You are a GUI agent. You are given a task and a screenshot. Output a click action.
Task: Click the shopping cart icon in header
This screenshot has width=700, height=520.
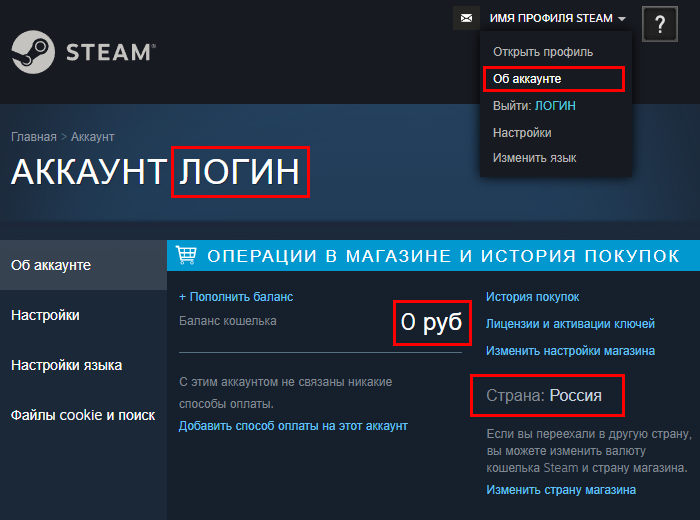(x=186, y=256)
